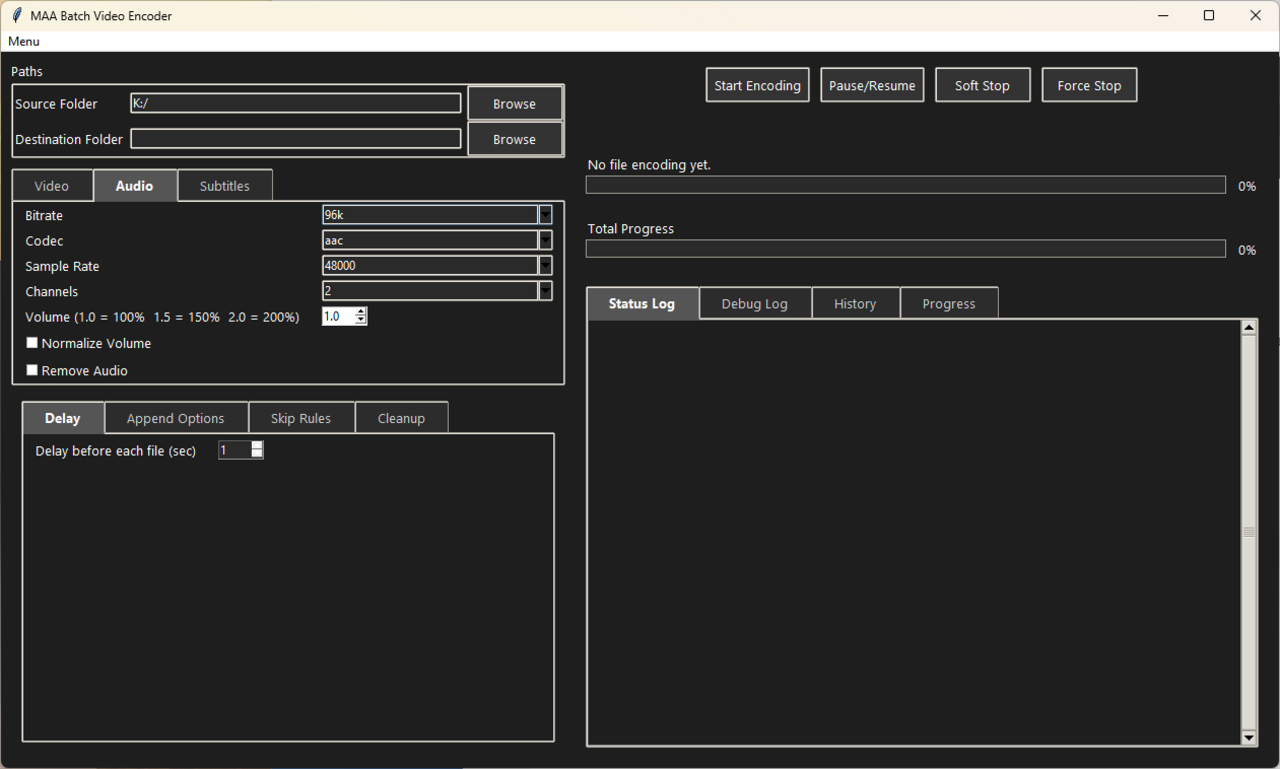This screenshot has height=769, width=1280.
Task: Click inside the Status Log text area
Action: pos(914,532)
